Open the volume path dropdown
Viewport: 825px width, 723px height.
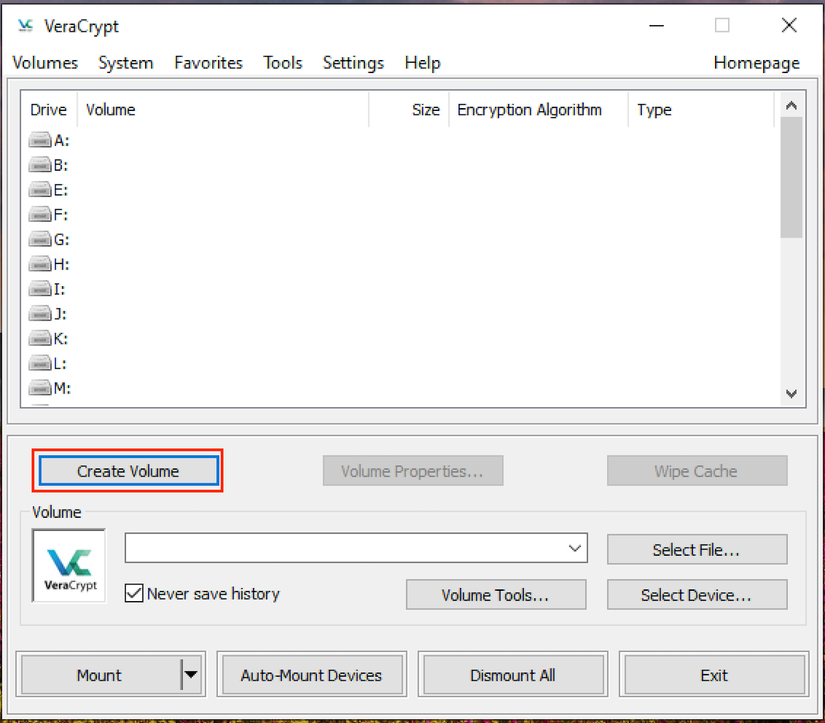574,548
